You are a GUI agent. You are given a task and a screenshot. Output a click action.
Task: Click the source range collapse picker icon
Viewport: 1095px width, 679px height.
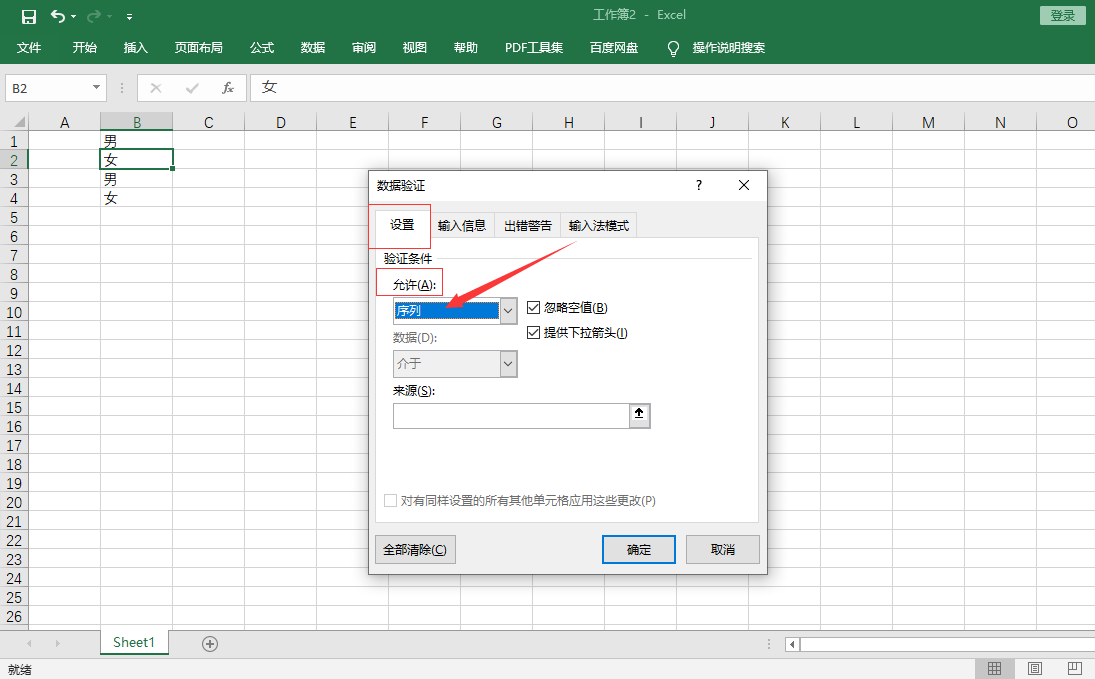pos(638,415)
